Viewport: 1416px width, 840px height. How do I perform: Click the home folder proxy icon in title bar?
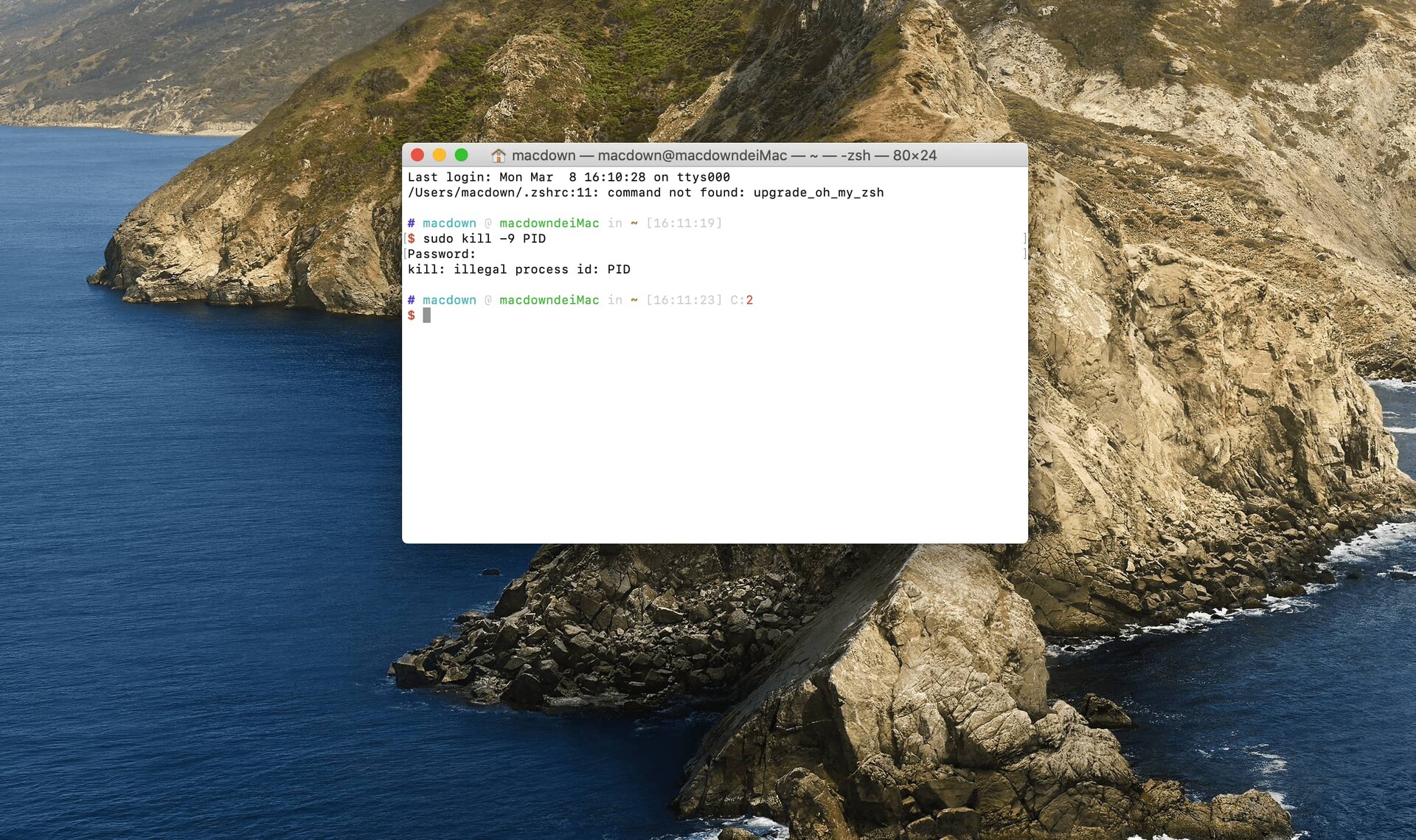499,156
